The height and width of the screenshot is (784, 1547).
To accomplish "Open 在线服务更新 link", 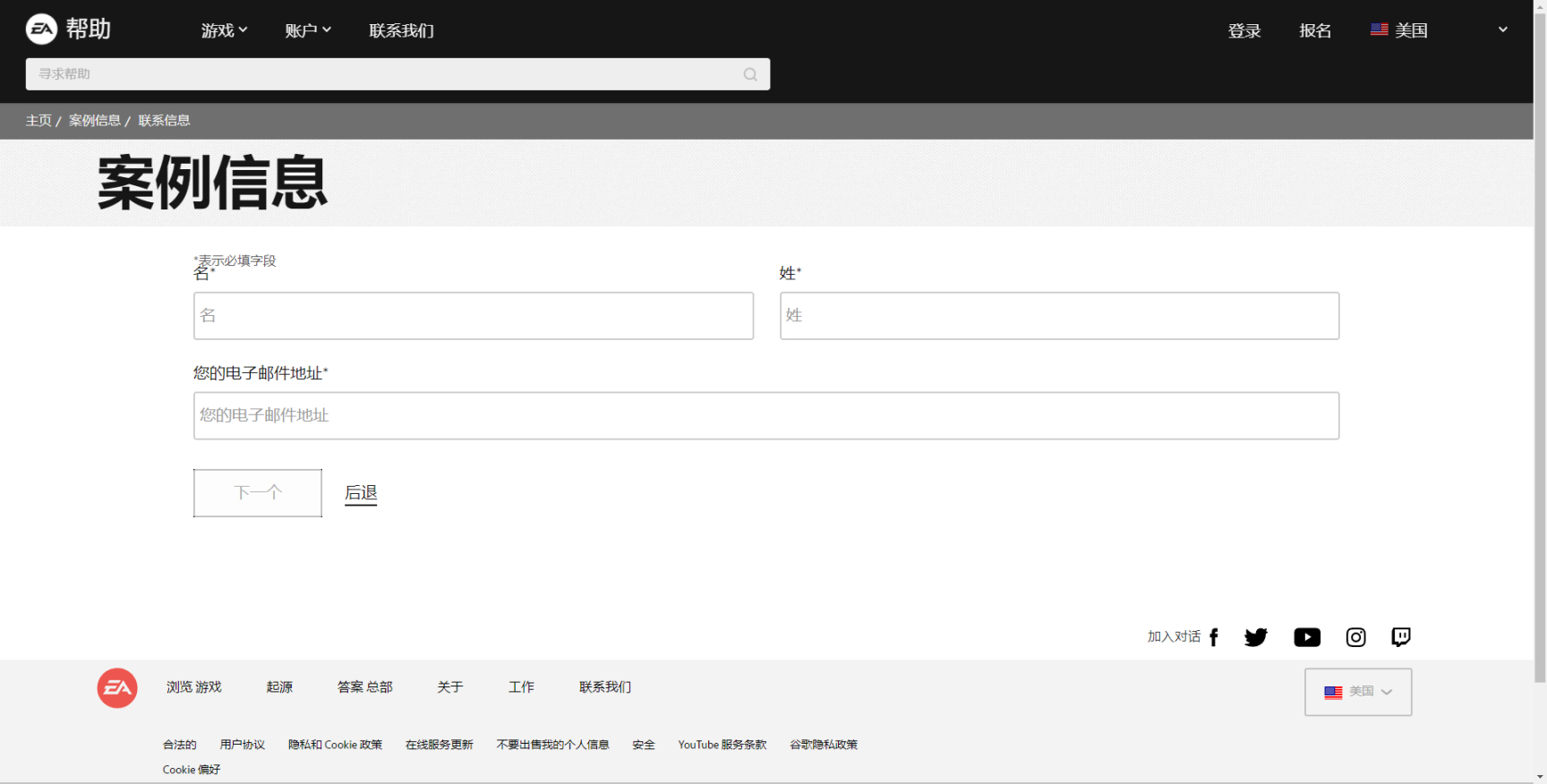I will [x=439, y=745].
